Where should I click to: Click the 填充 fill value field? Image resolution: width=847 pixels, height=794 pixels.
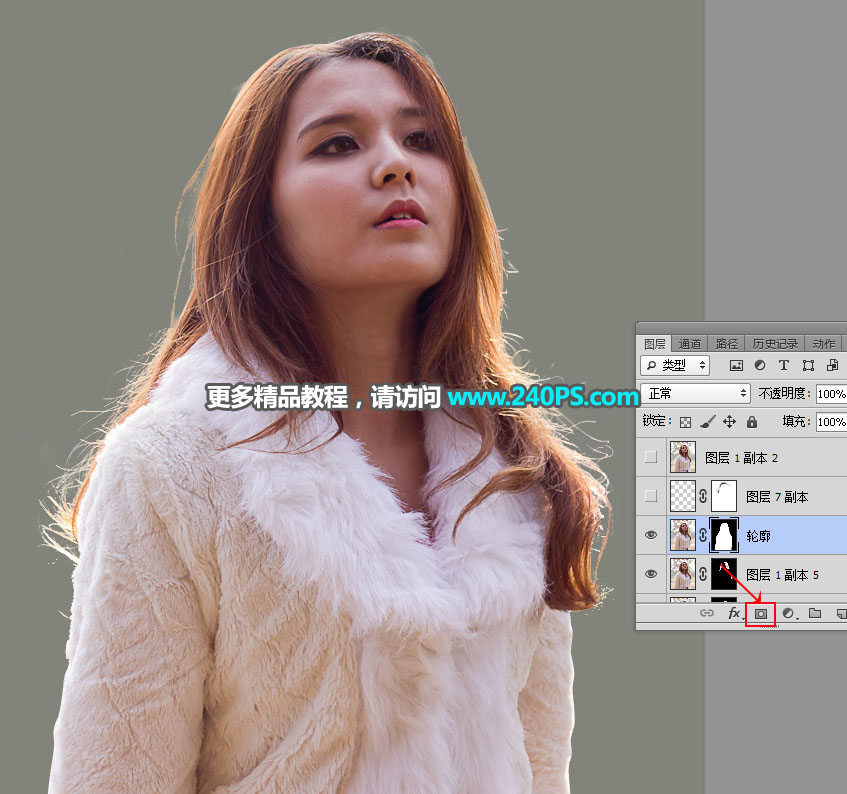(x=831, y=422)
